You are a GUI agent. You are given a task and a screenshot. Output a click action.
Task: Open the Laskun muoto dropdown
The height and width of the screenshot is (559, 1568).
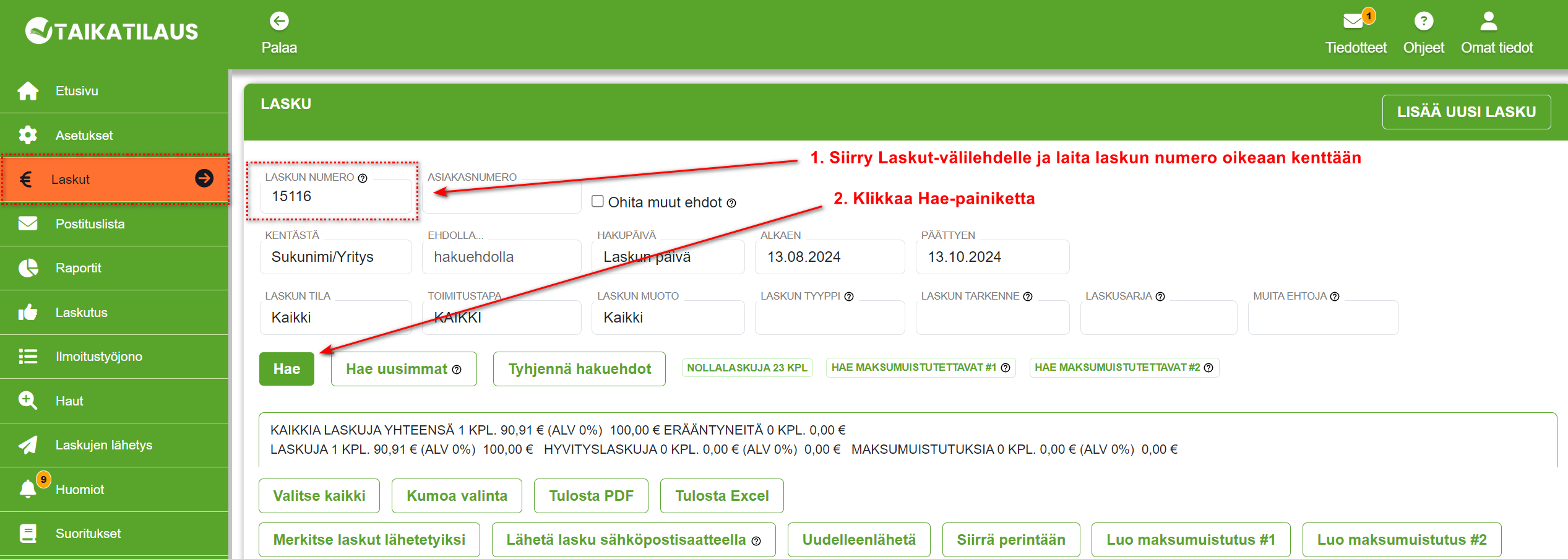(x=668, y=318)
